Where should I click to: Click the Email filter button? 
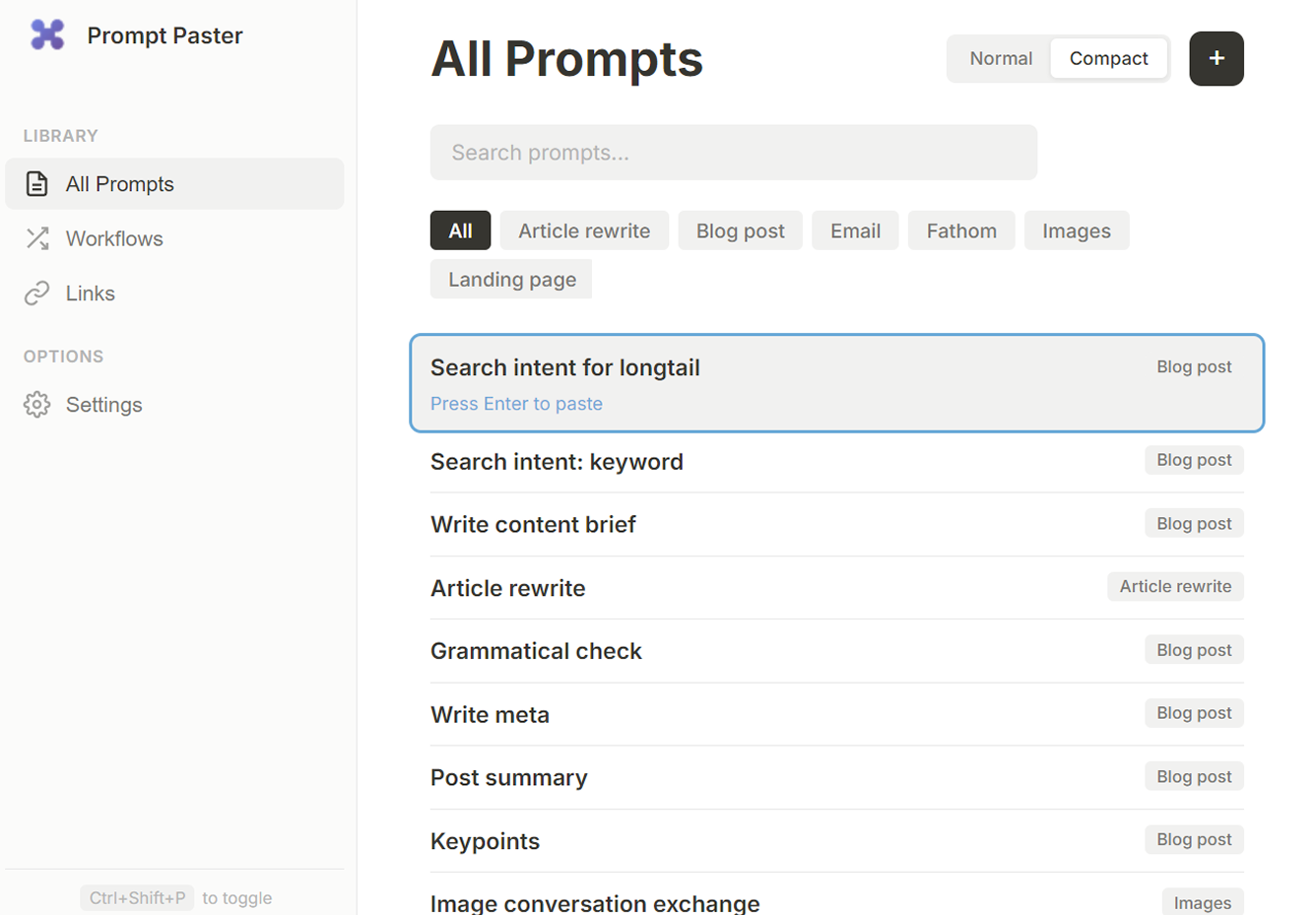855,229
